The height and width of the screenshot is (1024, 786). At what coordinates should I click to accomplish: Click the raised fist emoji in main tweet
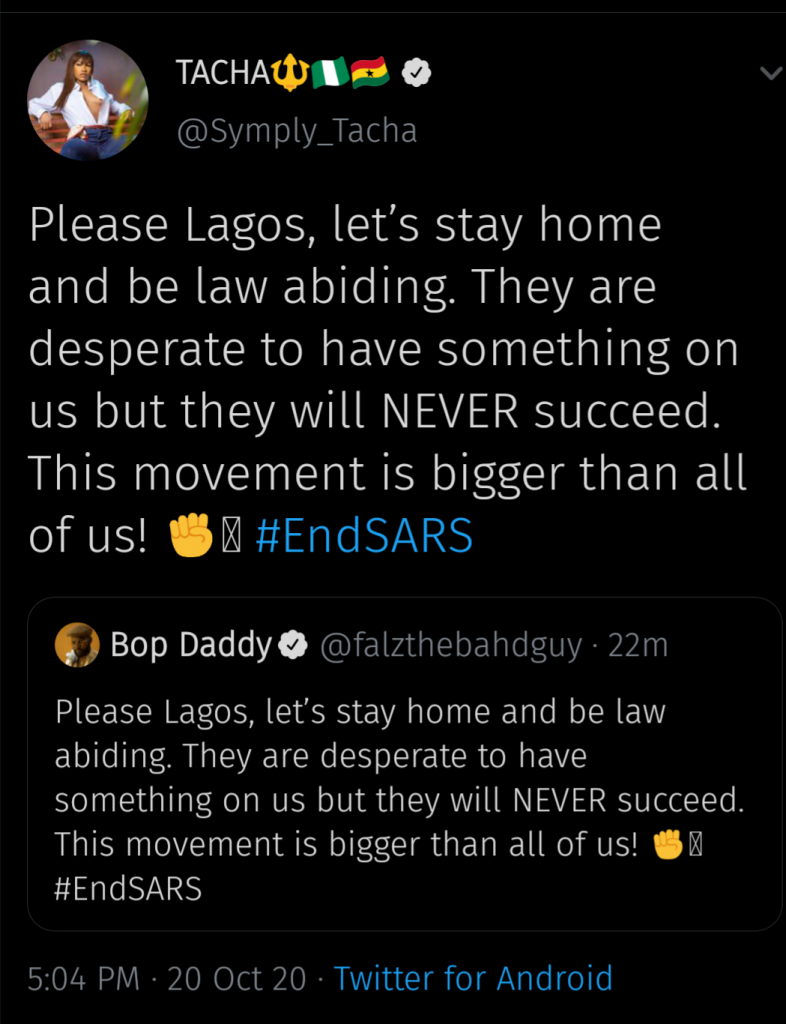pyautogui.click(x=190, y=538)
